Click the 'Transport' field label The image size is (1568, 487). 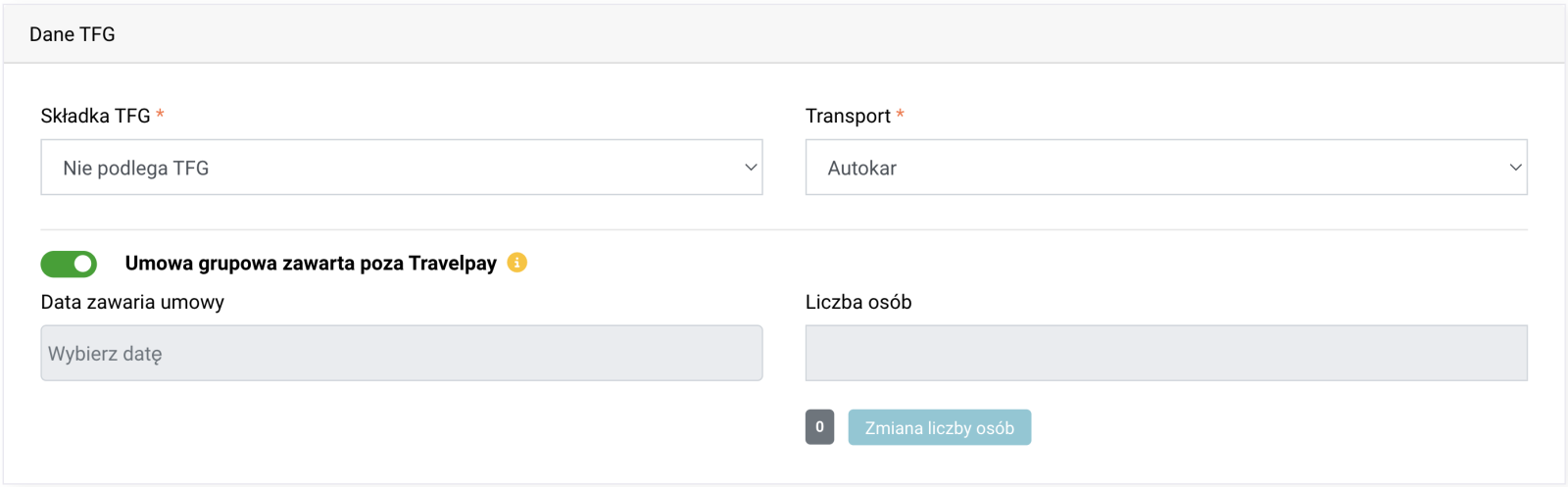point(848,117)
